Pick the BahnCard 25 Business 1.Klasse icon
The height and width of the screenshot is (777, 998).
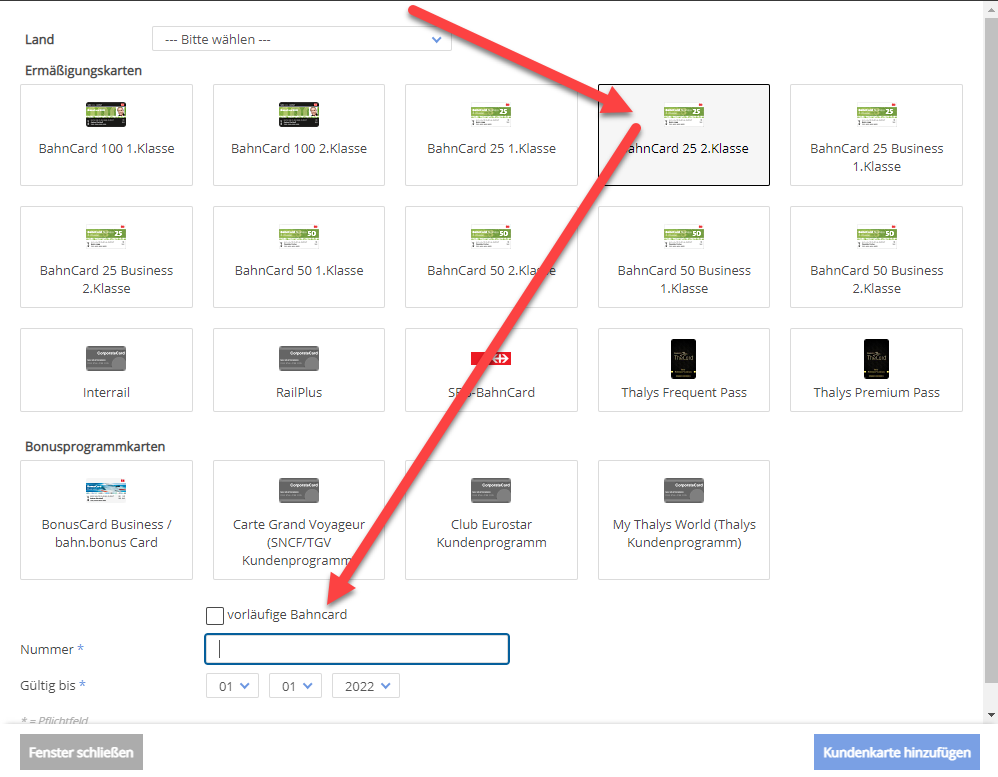[876, 115]
